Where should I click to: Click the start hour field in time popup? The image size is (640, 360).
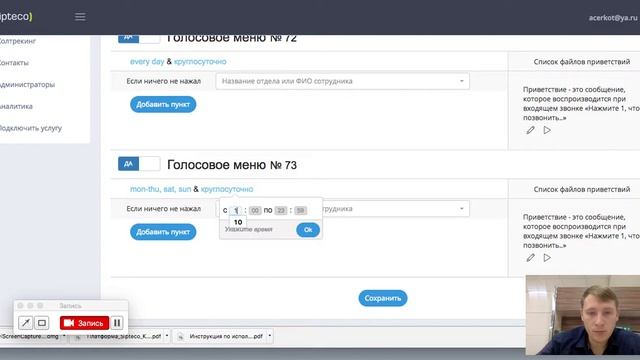coord(236,210)
